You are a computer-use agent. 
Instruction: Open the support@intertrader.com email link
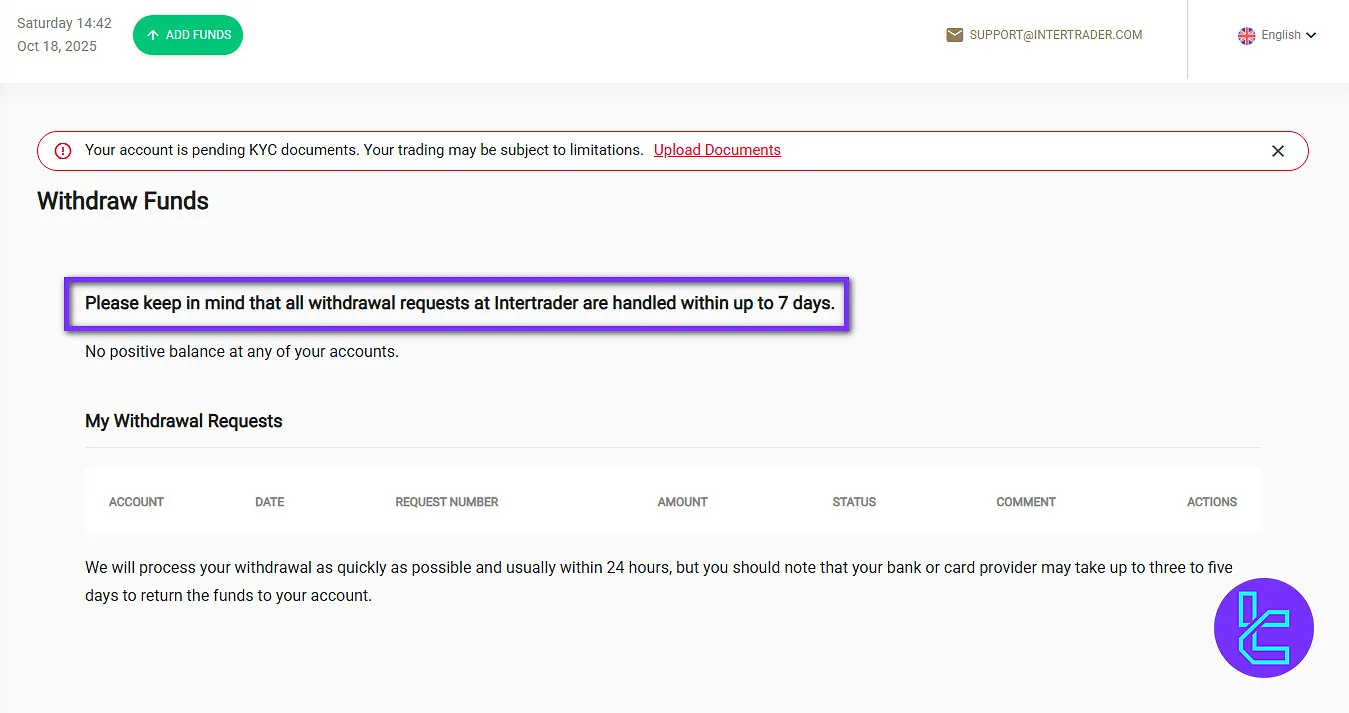pos(1055,35)
